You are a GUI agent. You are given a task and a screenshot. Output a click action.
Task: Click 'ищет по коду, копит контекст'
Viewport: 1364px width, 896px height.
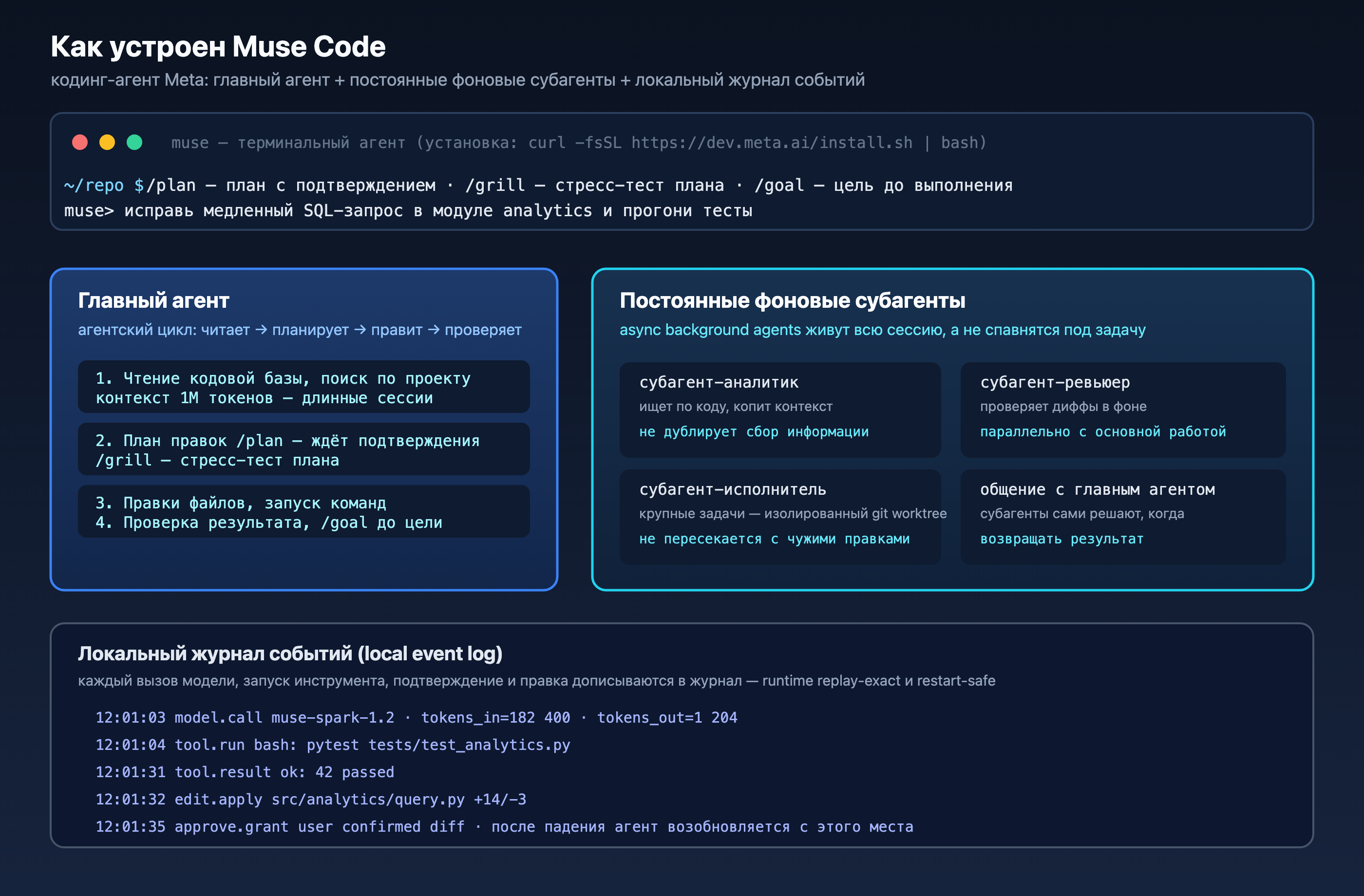(736, 407)
